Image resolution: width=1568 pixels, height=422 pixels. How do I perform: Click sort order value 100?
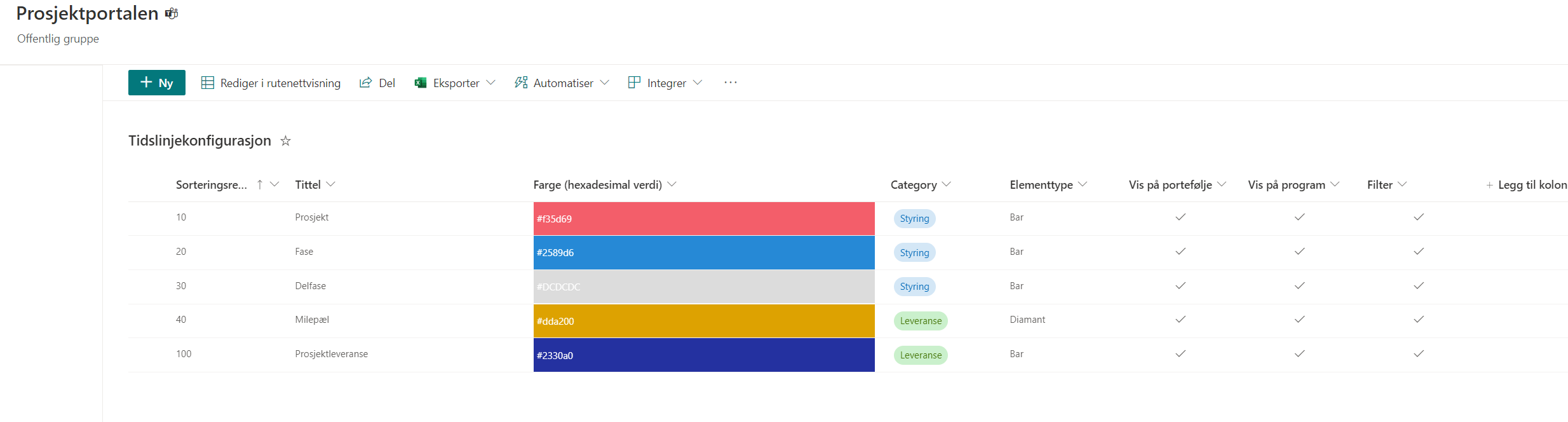[x=184, y=354]
